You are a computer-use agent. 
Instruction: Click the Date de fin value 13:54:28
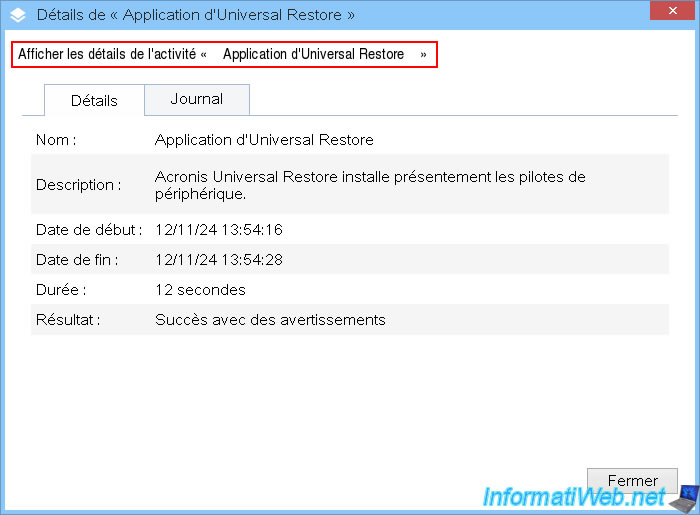click(219, 260)
